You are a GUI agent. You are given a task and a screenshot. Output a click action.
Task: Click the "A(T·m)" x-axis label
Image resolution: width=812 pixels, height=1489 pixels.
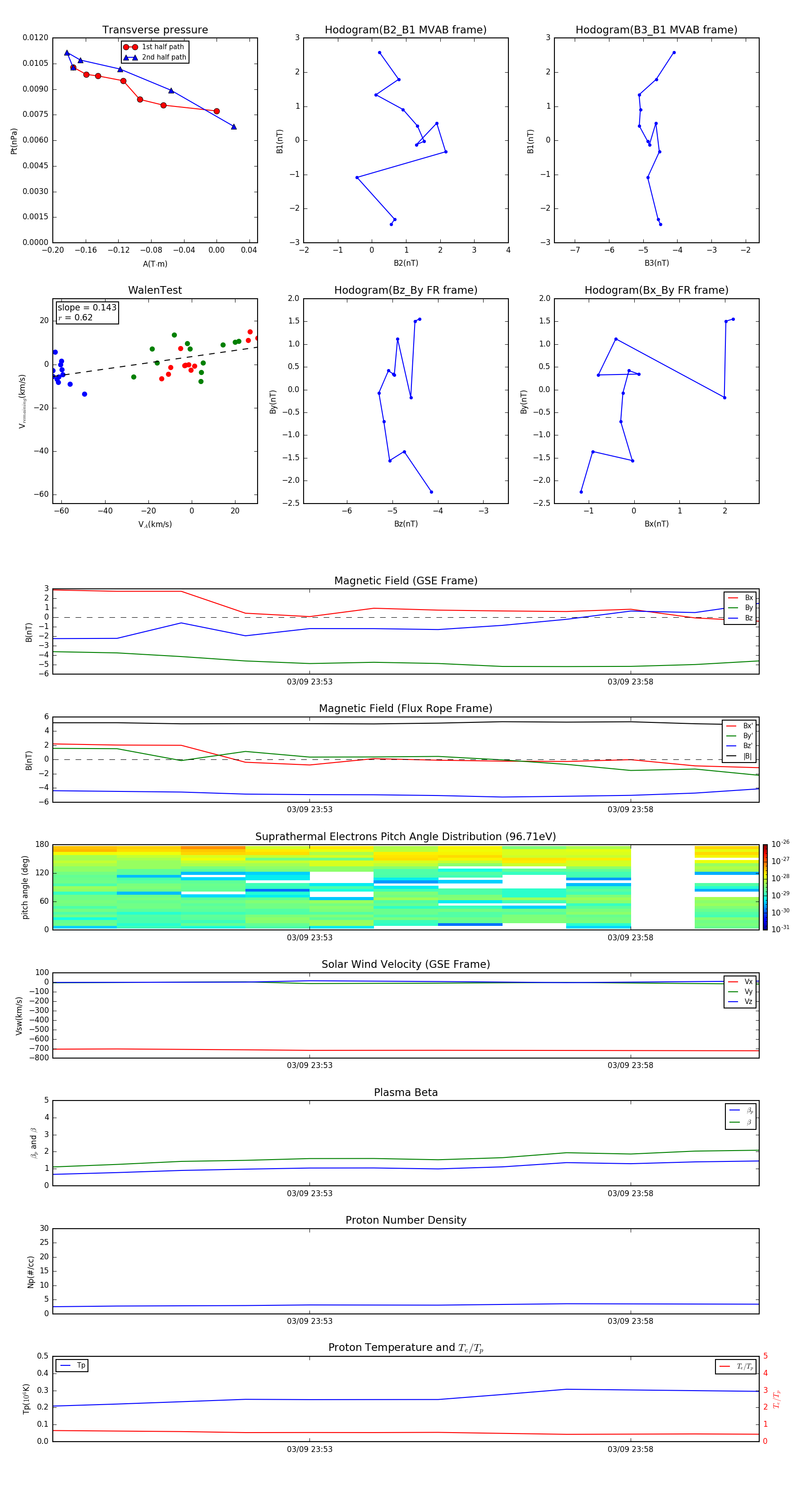click(155, 264)
